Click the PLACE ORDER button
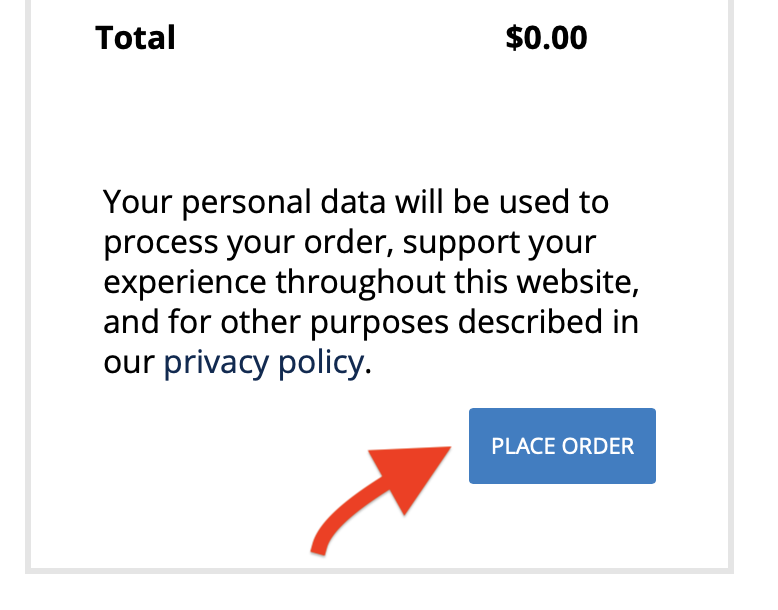778x610 pixels. tap(562, 446)
